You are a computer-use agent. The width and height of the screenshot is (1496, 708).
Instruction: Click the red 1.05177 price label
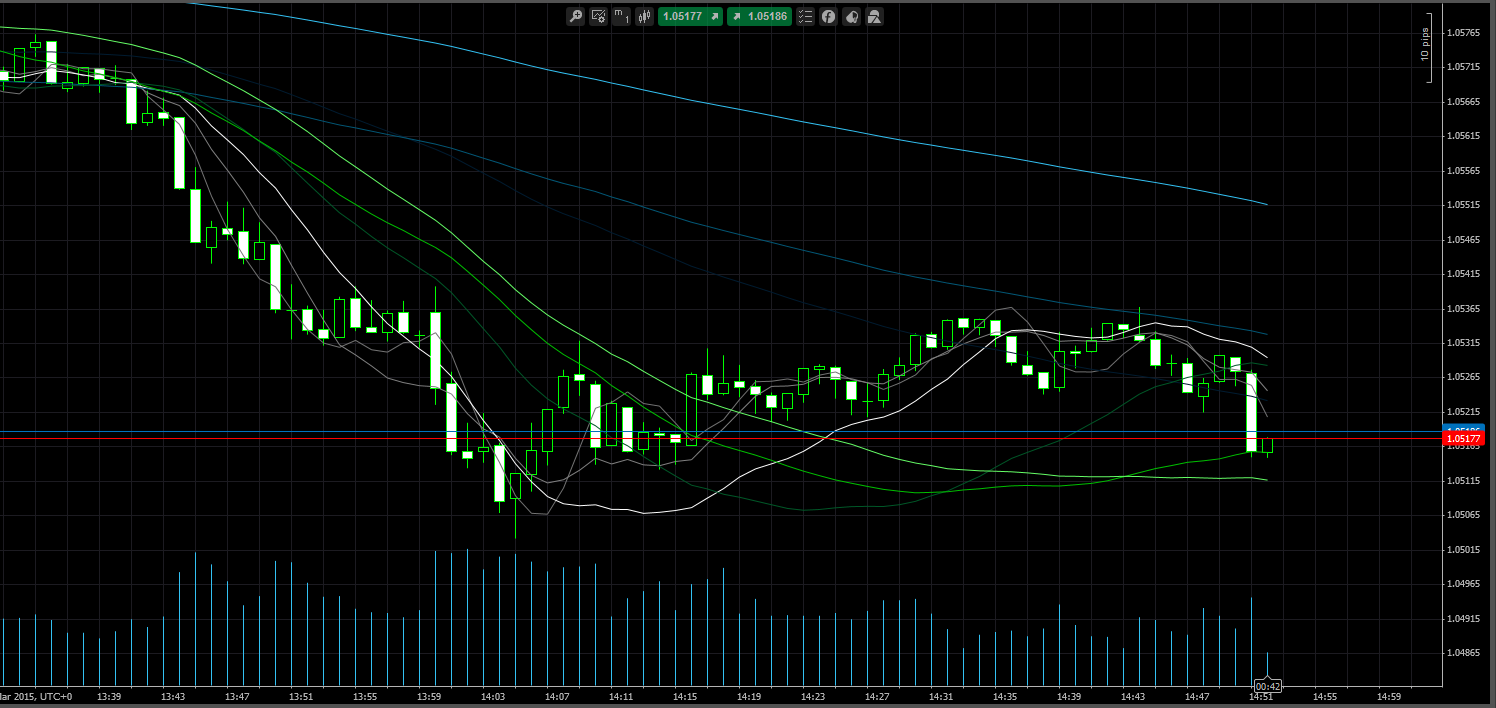tap(1464, 439)
